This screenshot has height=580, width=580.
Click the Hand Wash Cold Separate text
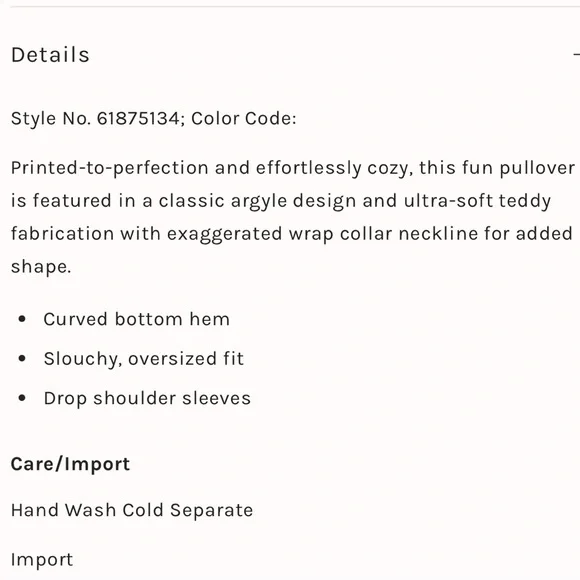coord(132,510)
